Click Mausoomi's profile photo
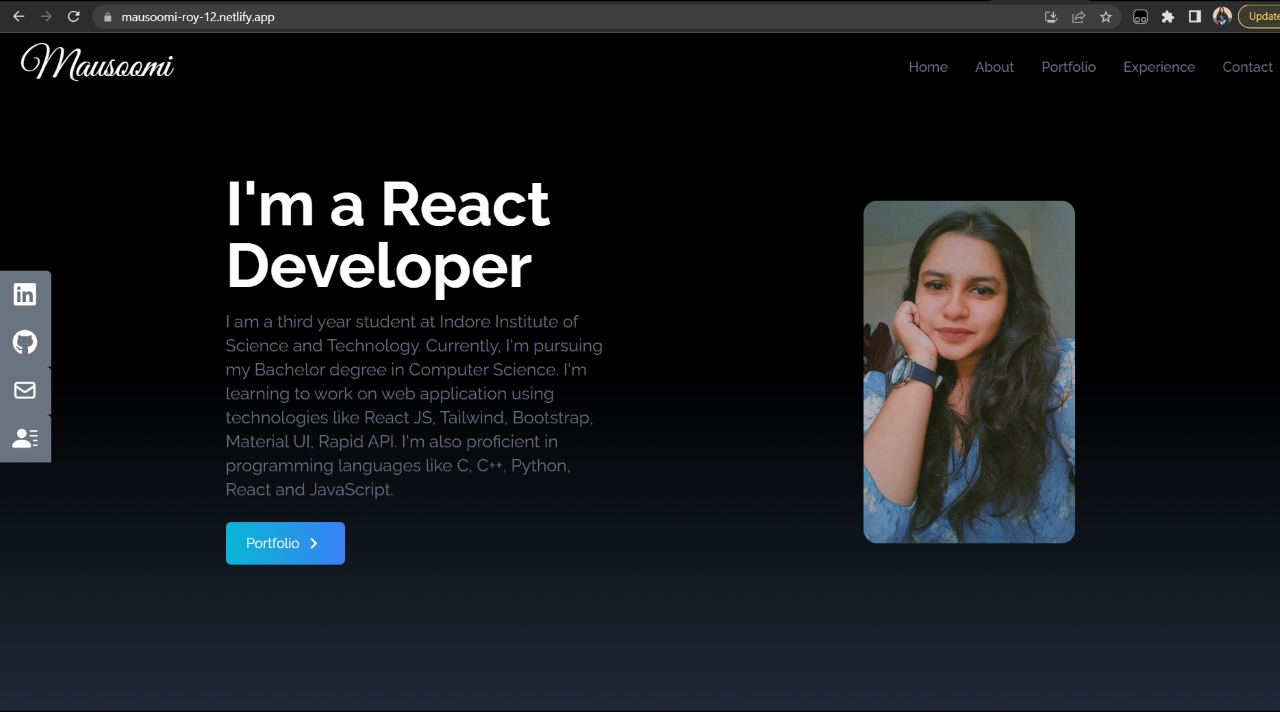 click(968, 371)
